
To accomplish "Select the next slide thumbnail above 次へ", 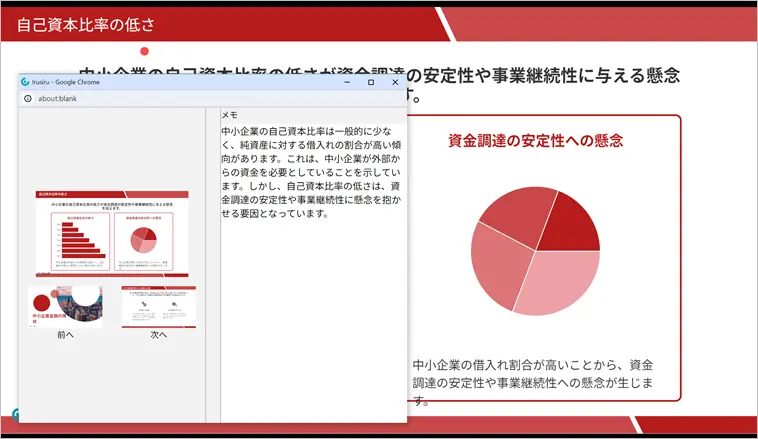I will [x=159, y=307].
